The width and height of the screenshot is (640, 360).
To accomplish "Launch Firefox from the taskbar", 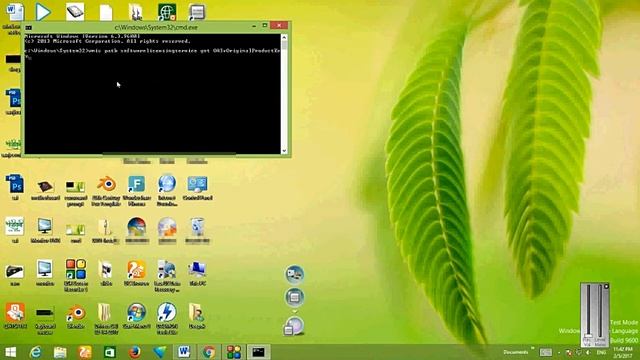I will tap(134, 352).
